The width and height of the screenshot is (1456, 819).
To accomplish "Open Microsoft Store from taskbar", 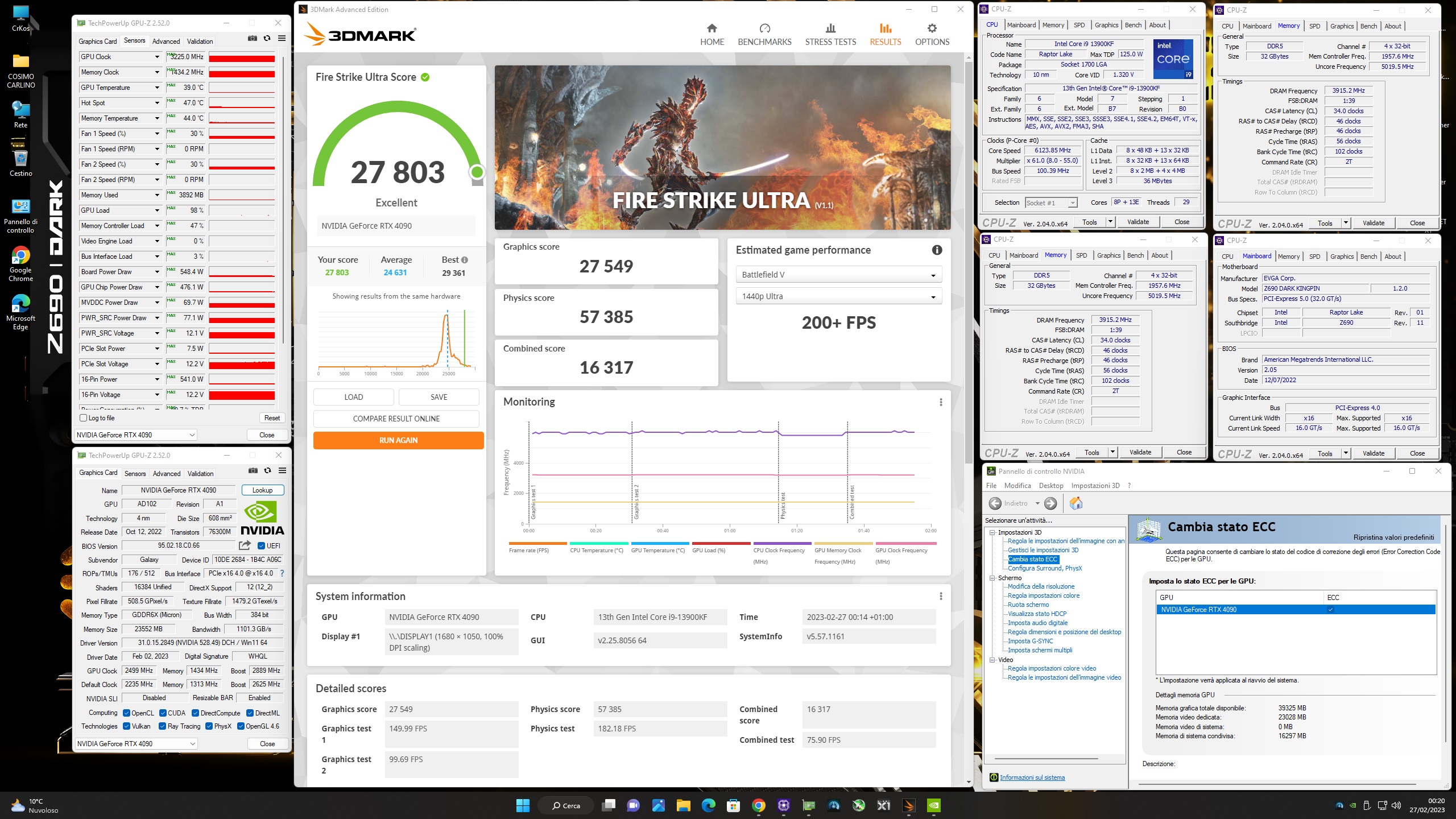I will pos(733,805).
